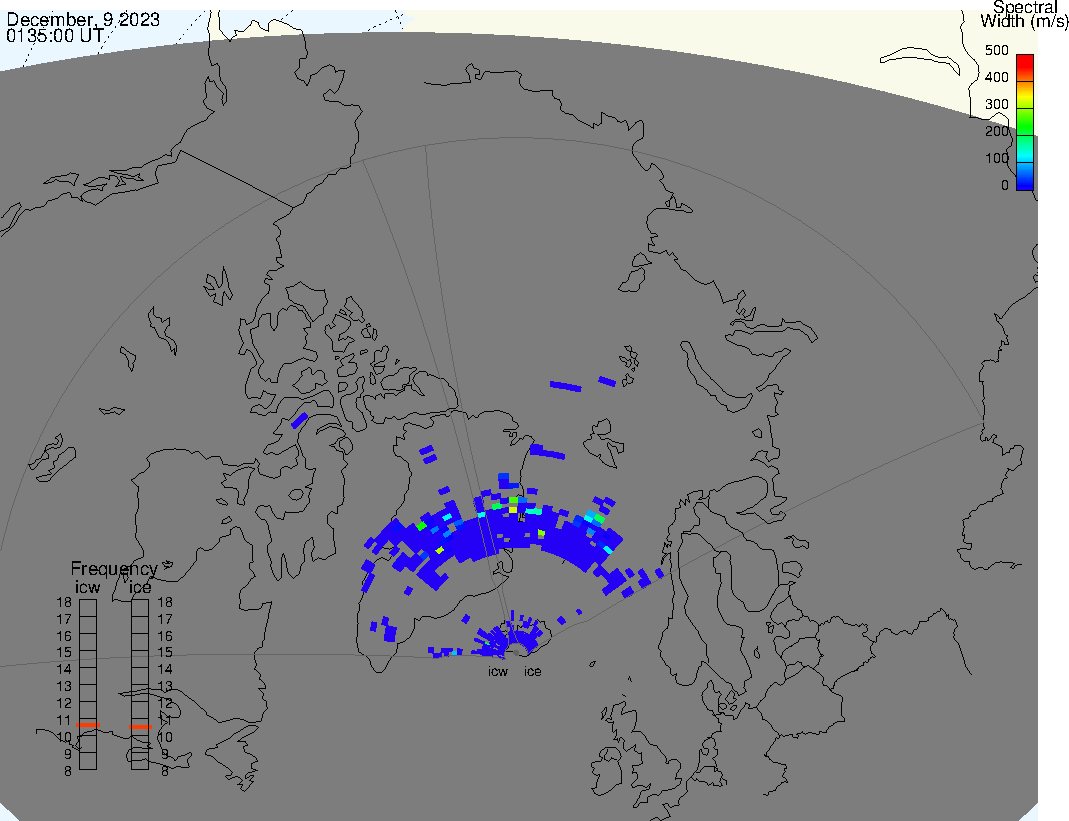
Task: Click the red frequency marker on ice bar
Action: pos(140,727)
